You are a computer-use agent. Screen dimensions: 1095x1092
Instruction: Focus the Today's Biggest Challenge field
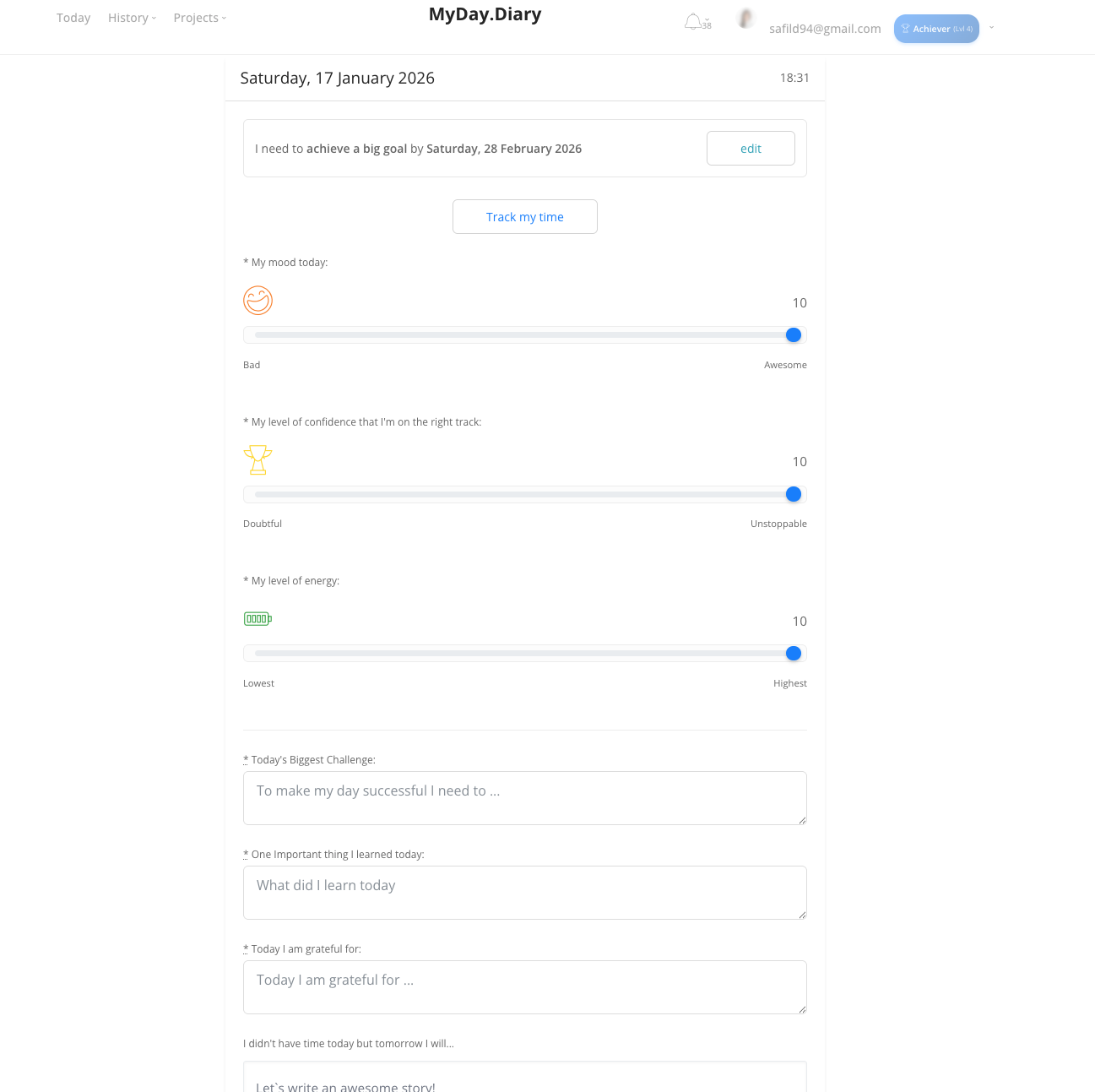tap(524, 798)
